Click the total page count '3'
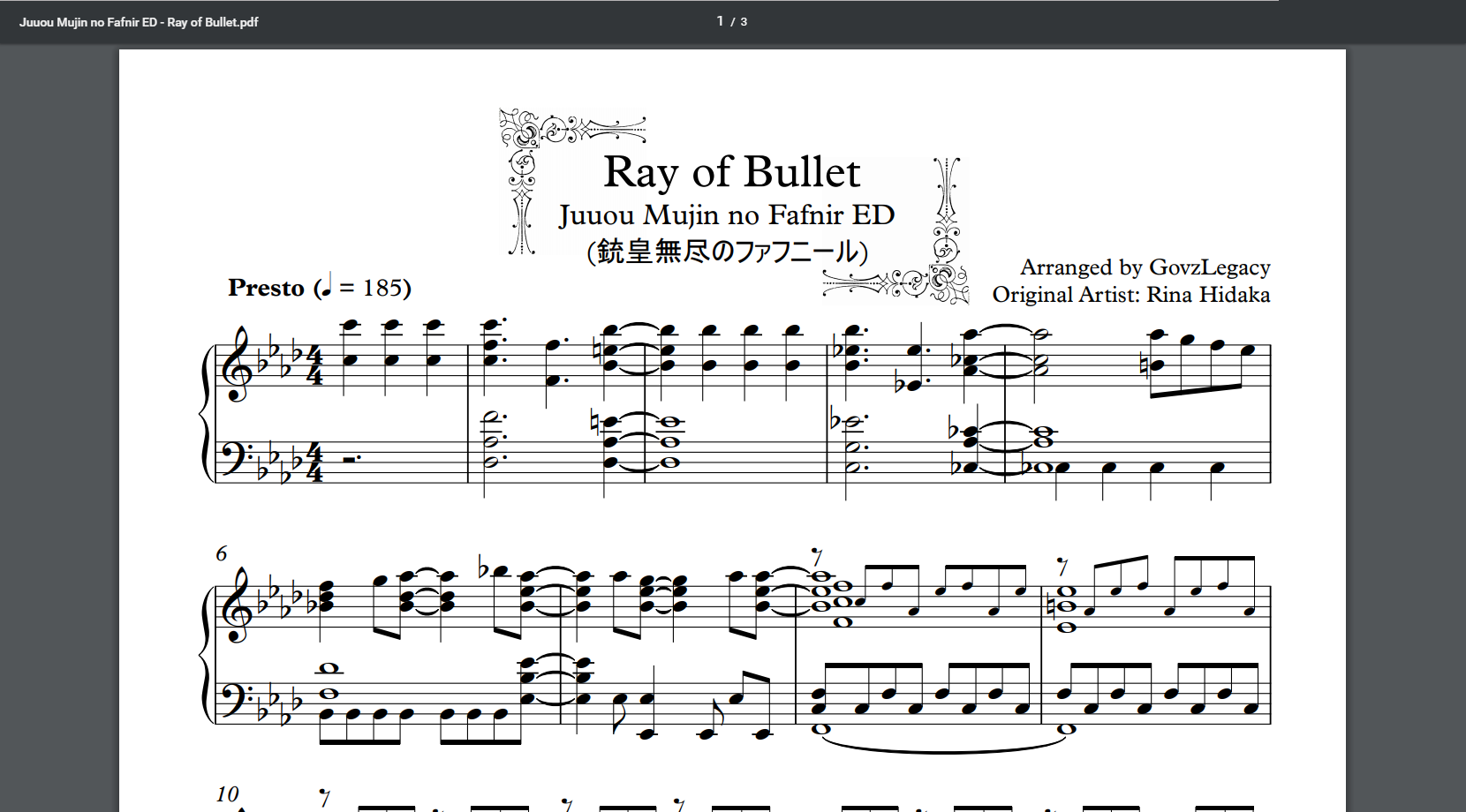The height and width of the screenshot is (812, 1466). pos(744,22)
